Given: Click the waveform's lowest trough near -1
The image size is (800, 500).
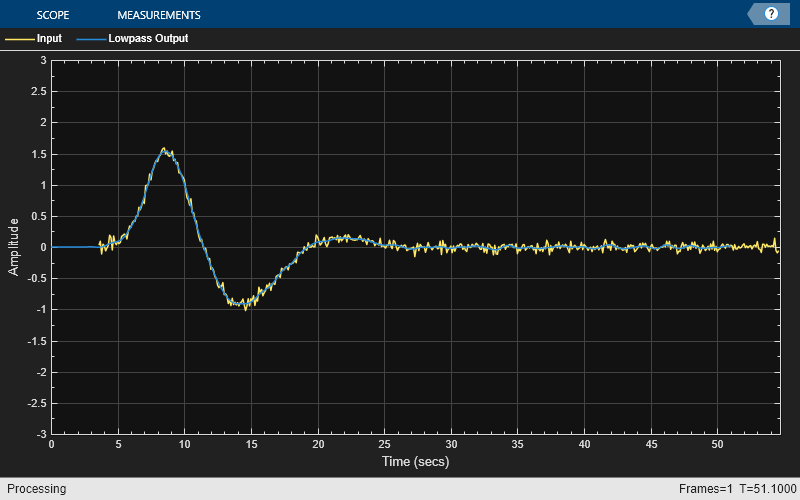Looking at the screenshot, I should click(244, 305).
